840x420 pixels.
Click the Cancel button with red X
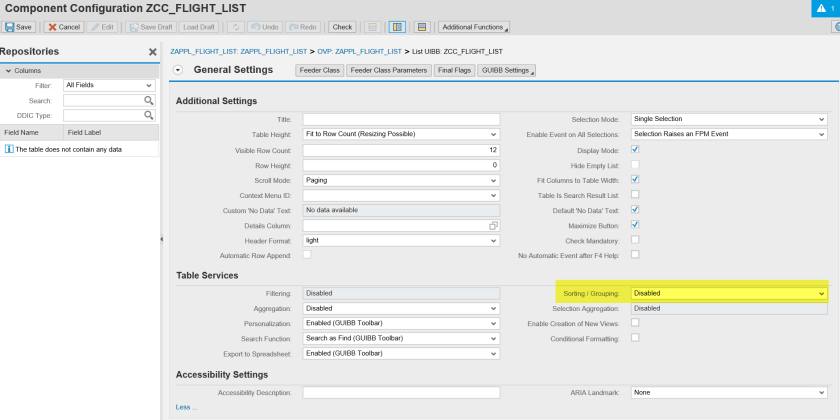coord(64,27)
